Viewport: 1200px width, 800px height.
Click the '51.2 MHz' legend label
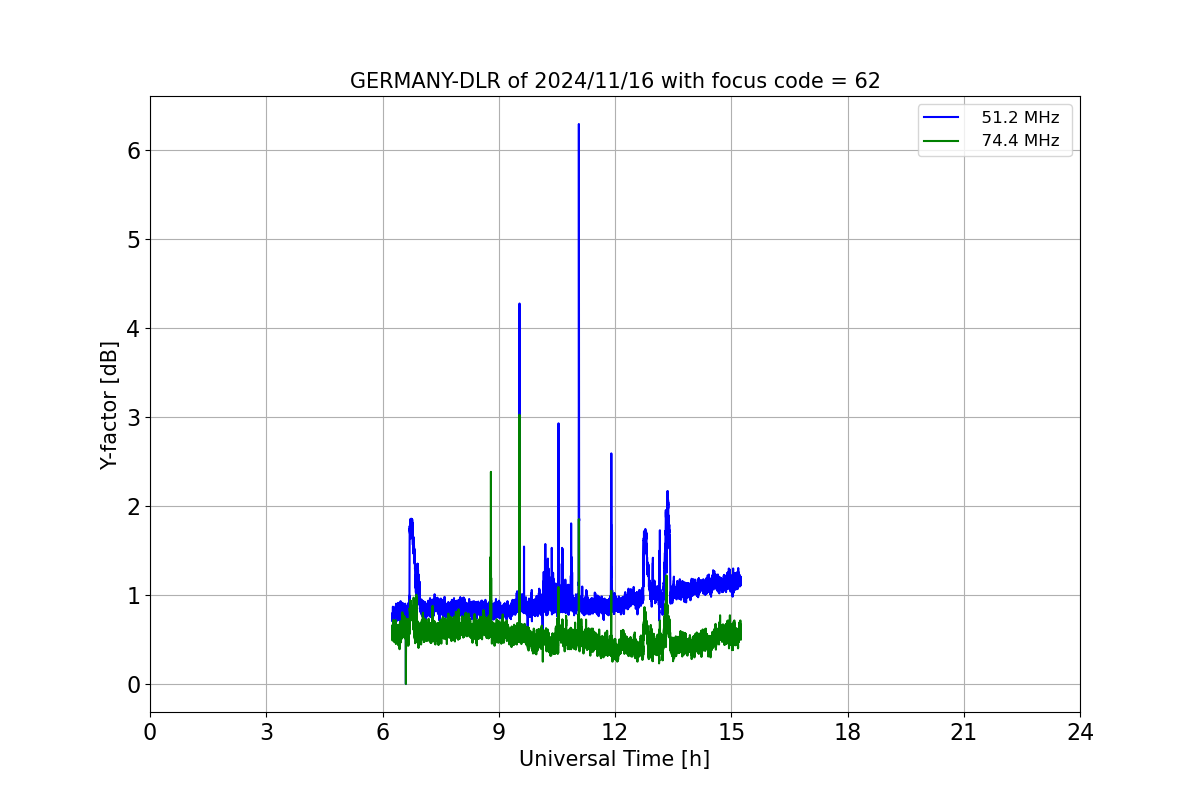click(1020, 118)
